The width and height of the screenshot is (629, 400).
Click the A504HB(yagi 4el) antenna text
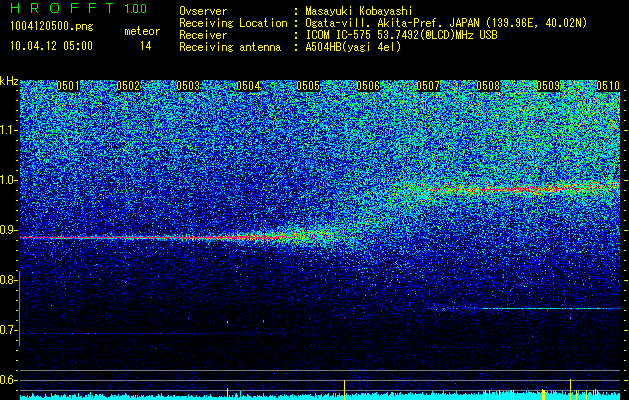point(353,47)
